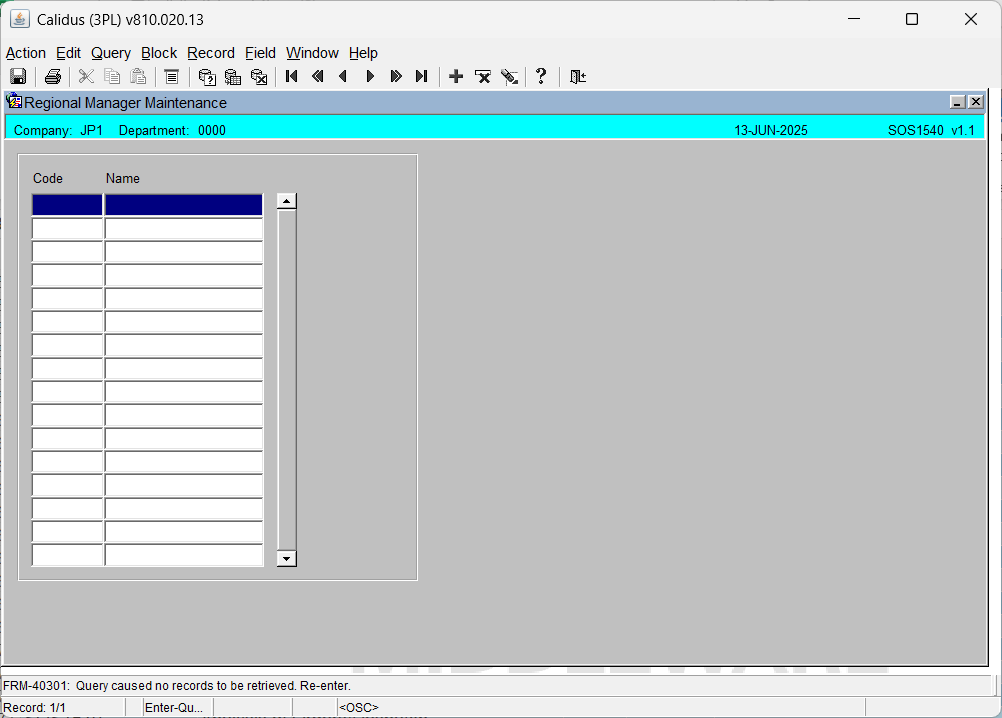Open the Record menu
The width and height of the screenshot is (1002, 718).
[211, 53]
